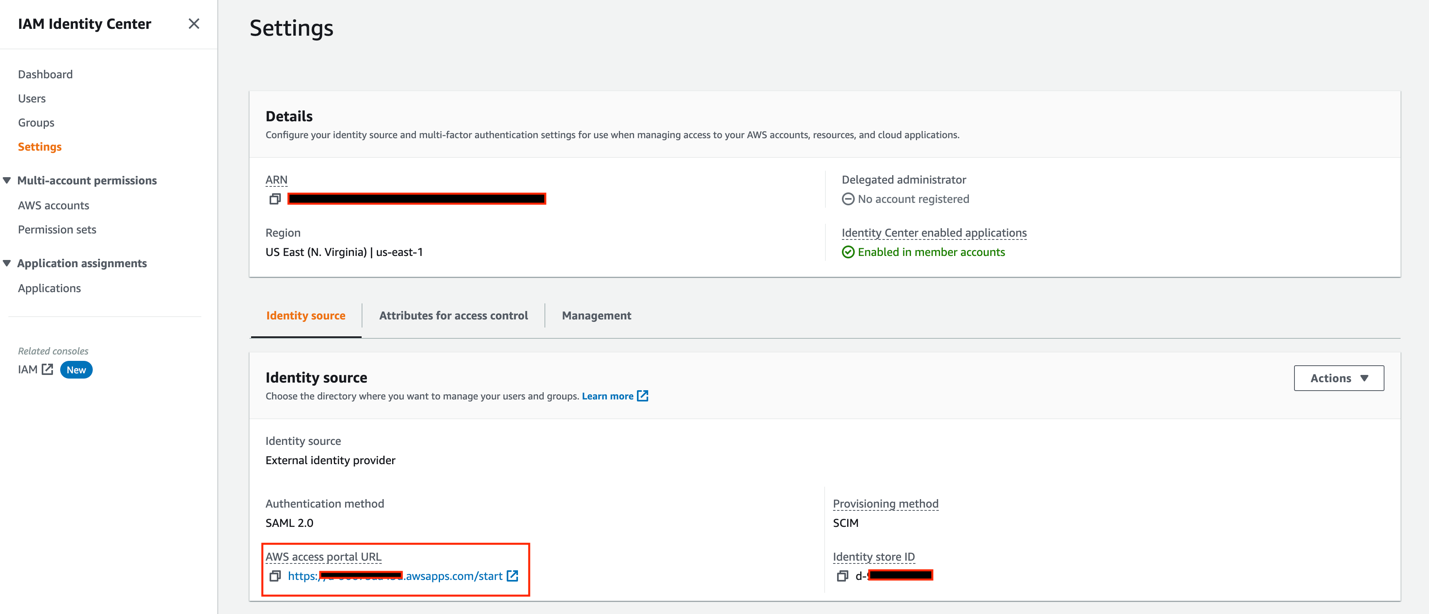Open AWS accounts page

tap(53, 205)
